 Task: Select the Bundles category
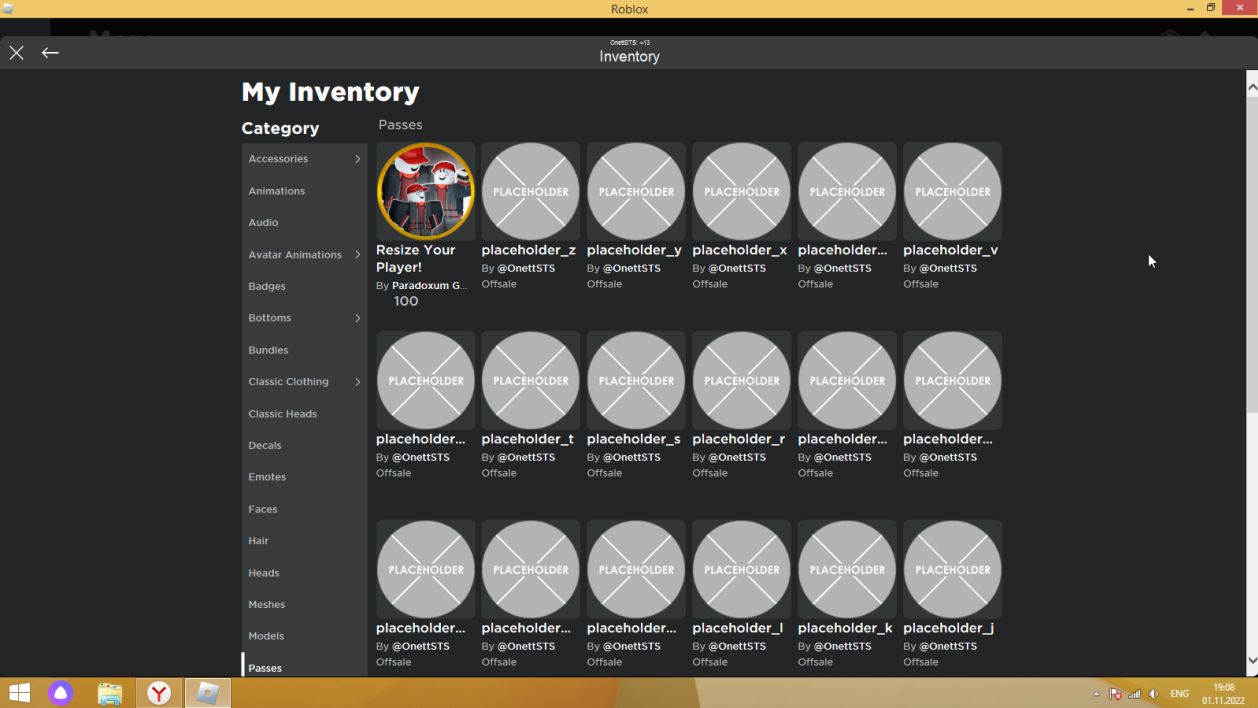click(304, 350)
